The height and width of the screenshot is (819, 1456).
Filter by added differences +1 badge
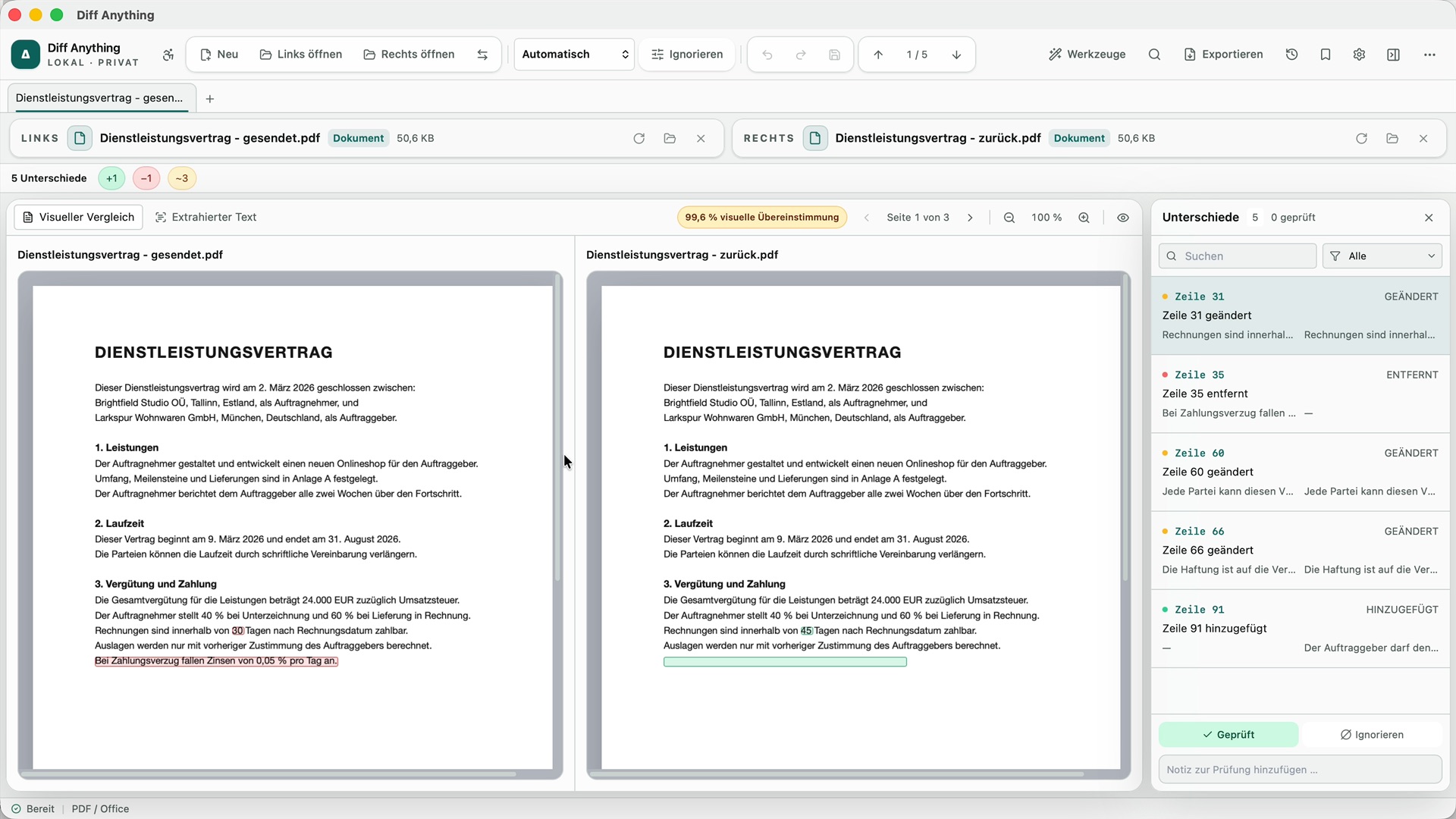coord(111,178)
